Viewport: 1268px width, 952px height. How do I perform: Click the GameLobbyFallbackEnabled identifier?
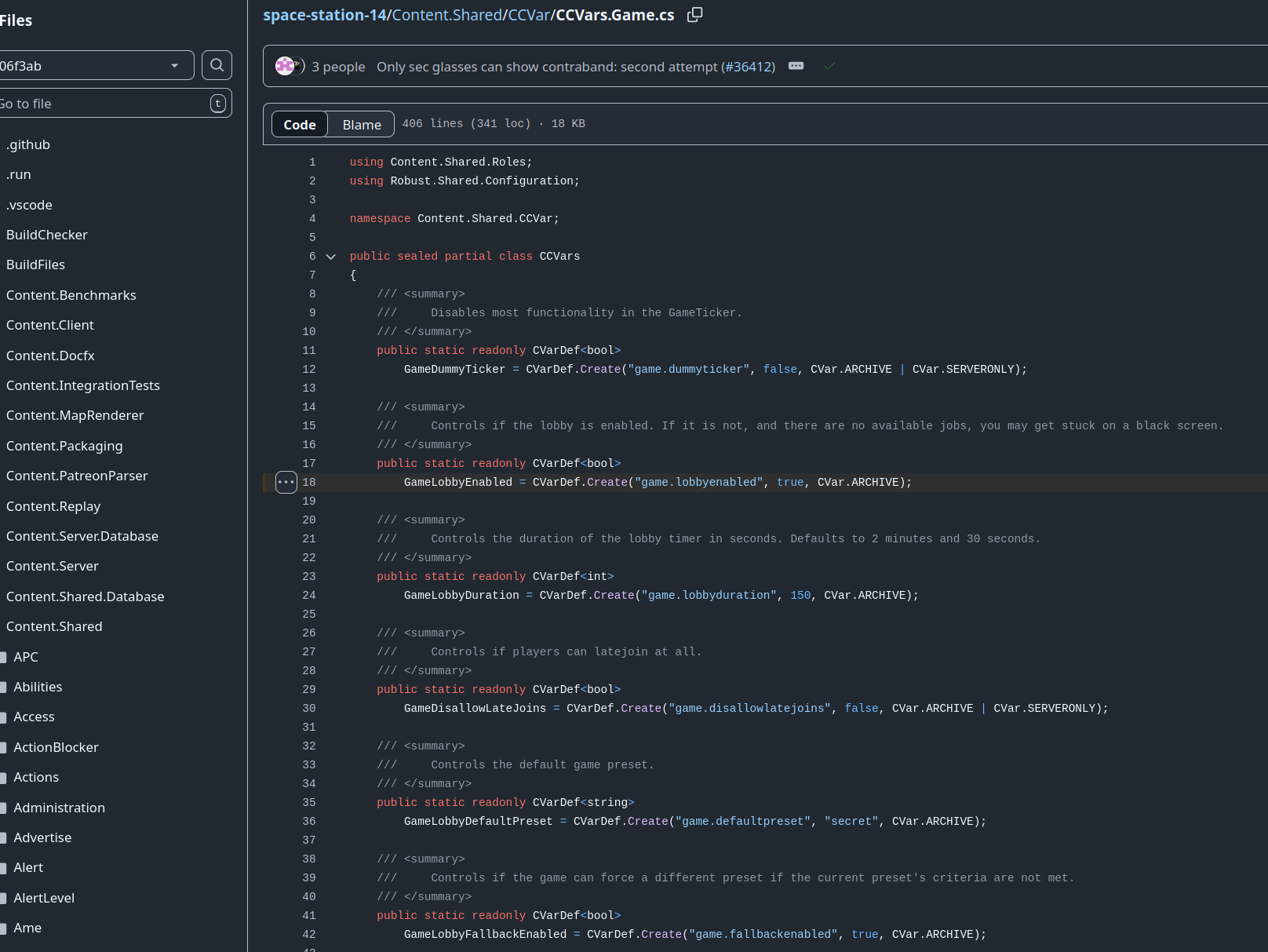point(485,935)
